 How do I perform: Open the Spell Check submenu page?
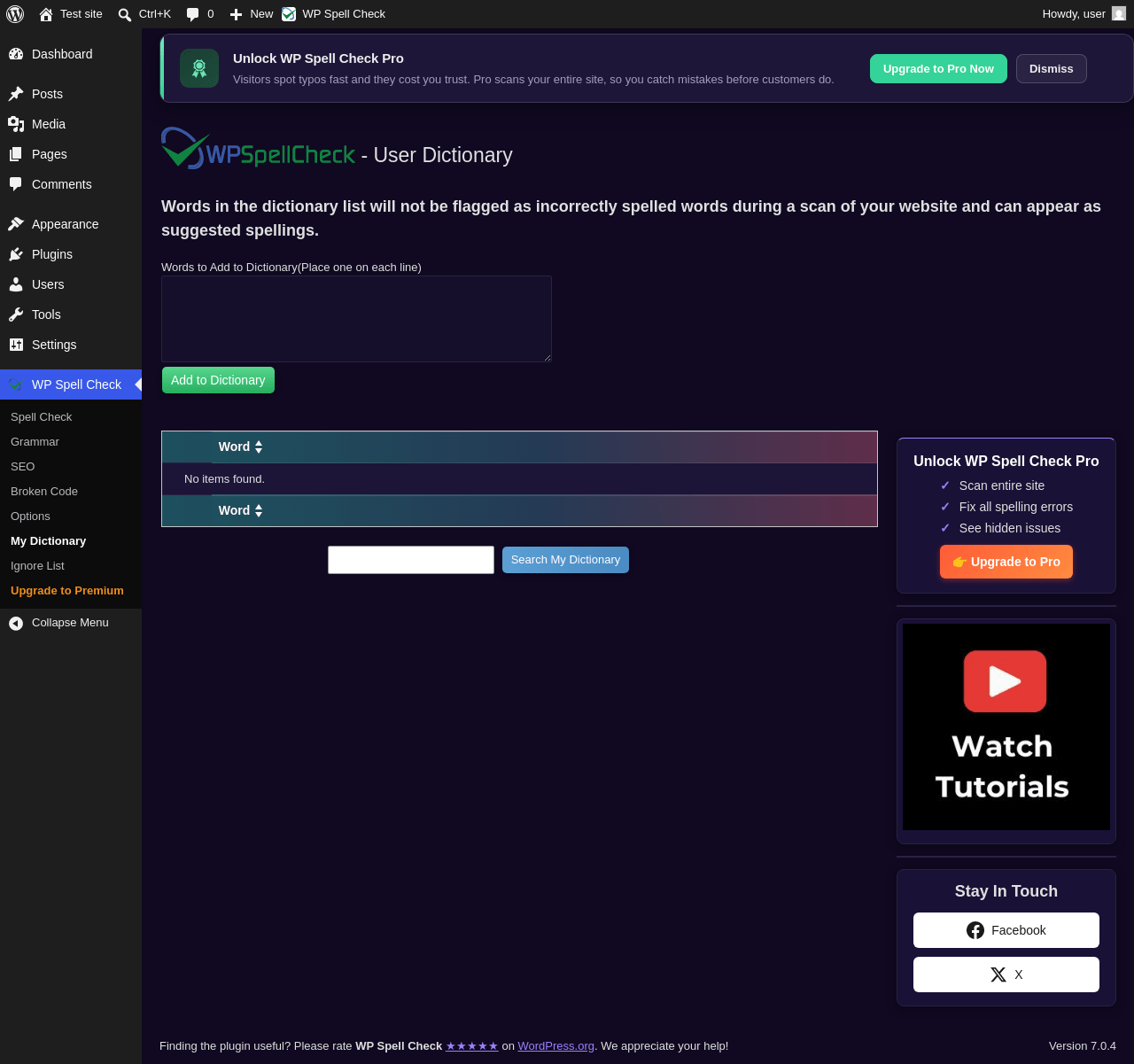pos(41,417)
